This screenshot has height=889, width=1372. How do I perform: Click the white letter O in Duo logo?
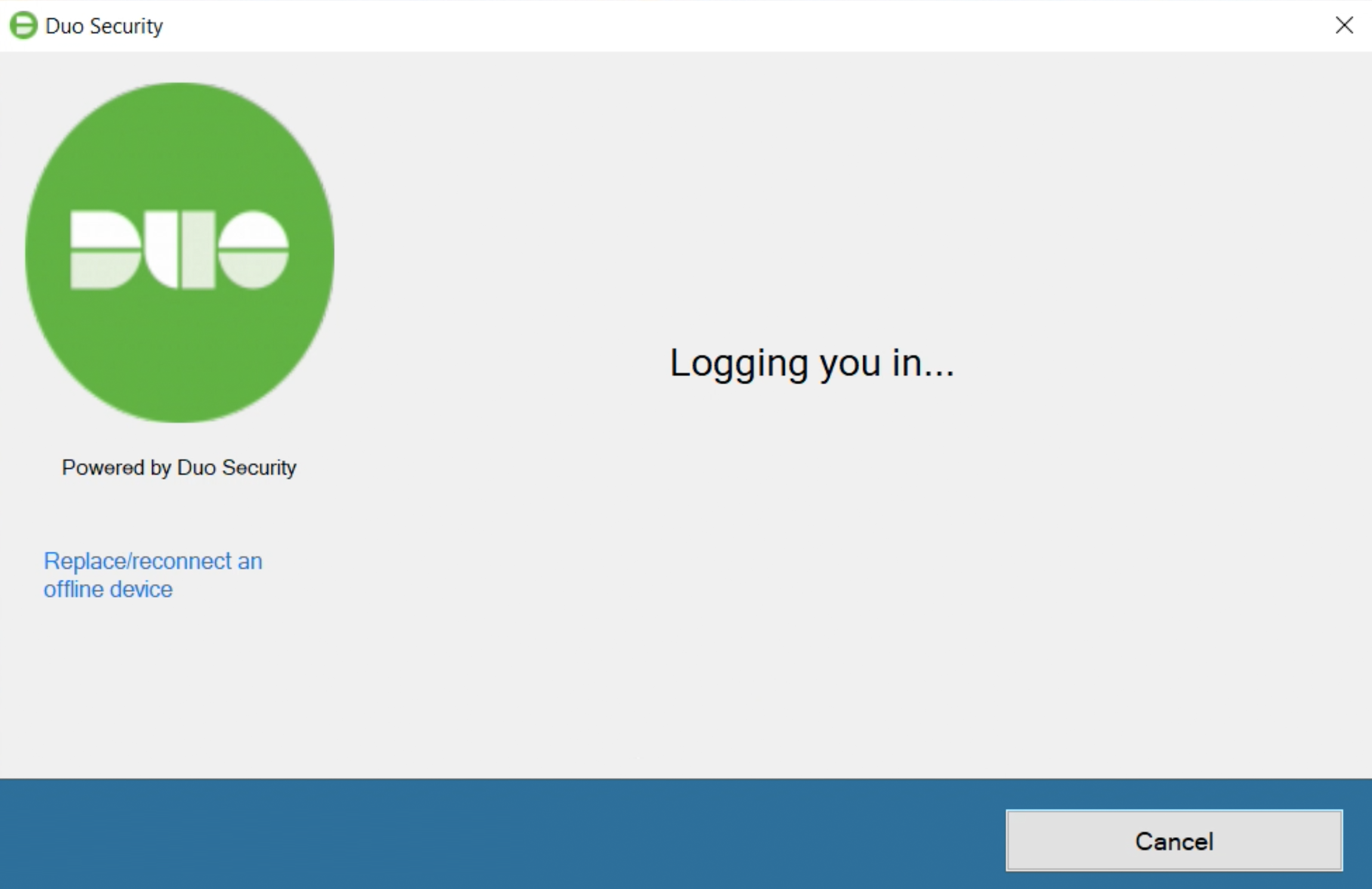point(254,249)
